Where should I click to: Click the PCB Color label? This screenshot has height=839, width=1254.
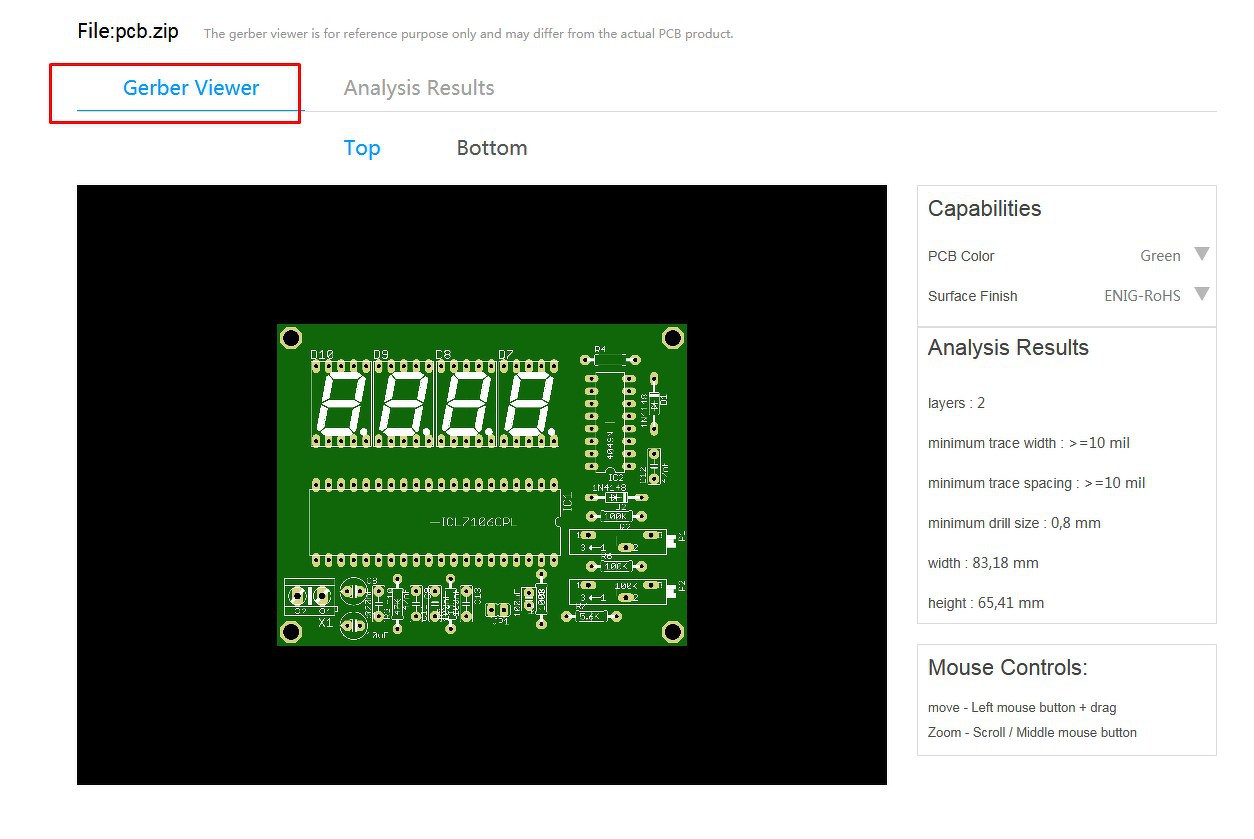click(x=961, y=256)
